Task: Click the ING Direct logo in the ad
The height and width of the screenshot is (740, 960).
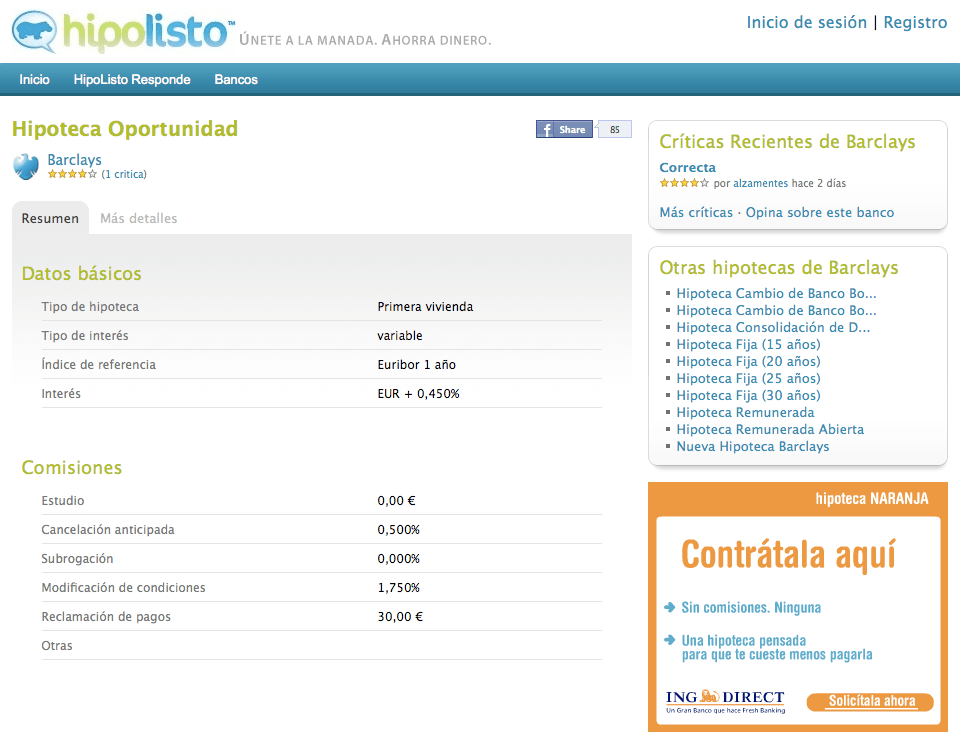Action: pyautogui.click(x=726, y=701)
